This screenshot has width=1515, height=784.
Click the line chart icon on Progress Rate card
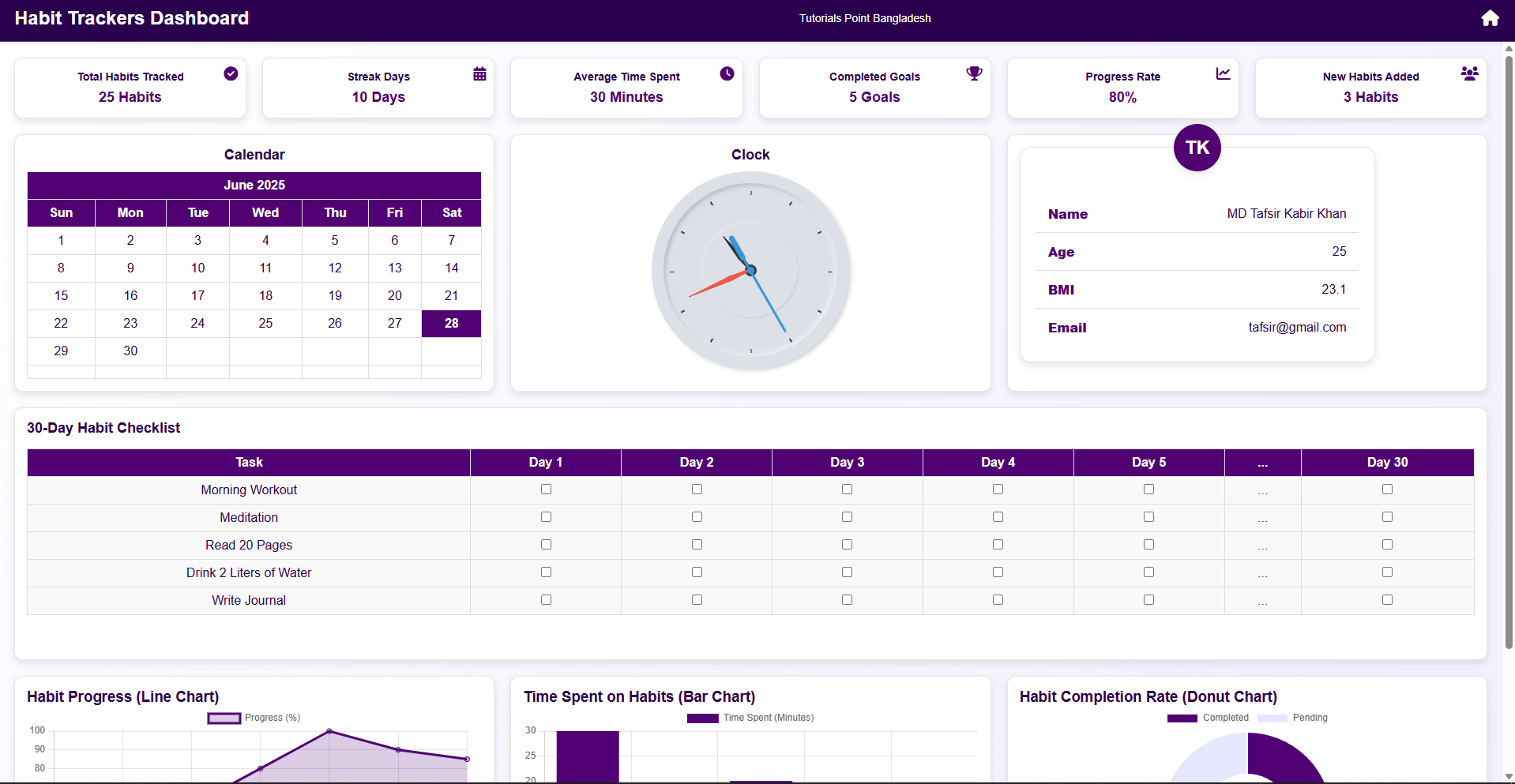[x=1223, y=73]
